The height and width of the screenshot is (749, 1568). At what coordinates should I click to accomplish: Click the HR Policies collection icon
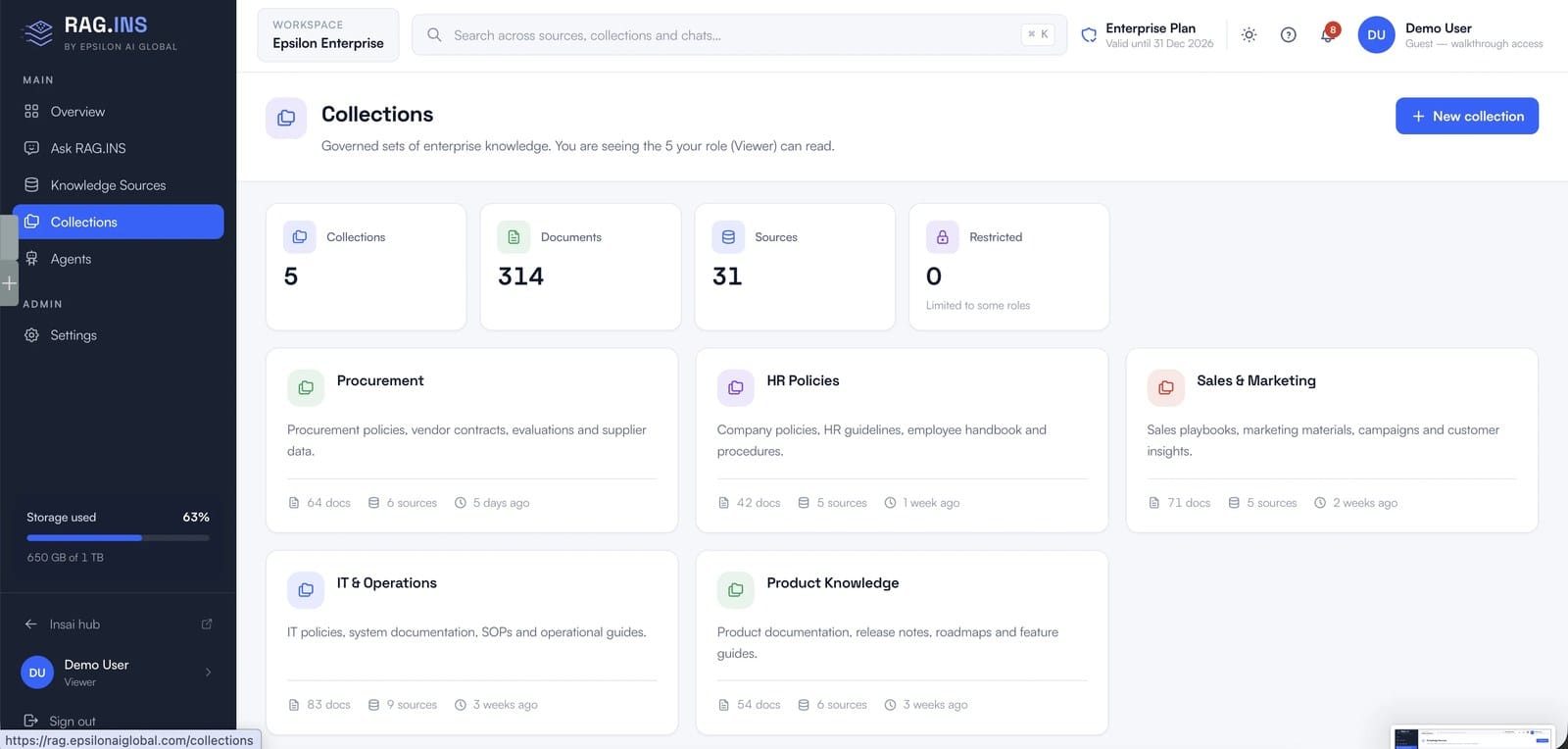735,387
